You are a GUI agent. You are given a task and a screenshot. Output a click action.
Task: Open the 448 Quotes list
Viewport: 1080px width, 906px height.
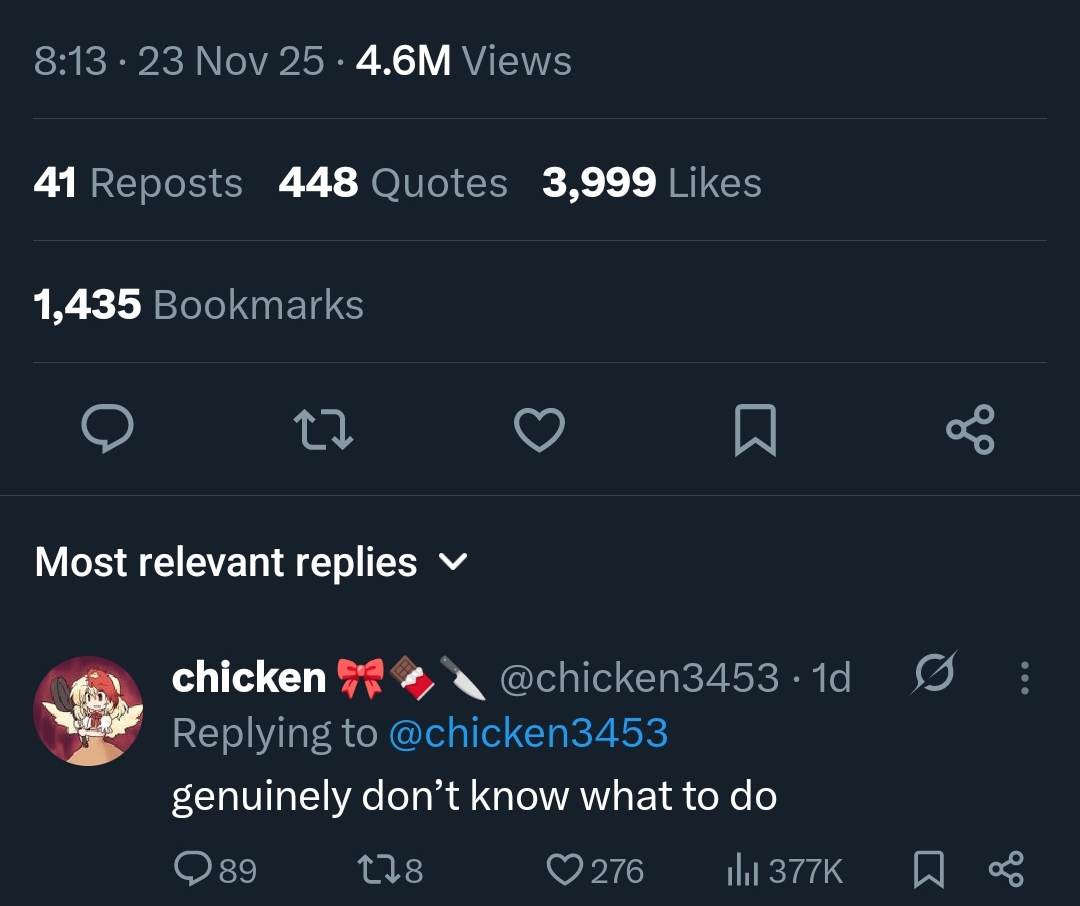393,183
